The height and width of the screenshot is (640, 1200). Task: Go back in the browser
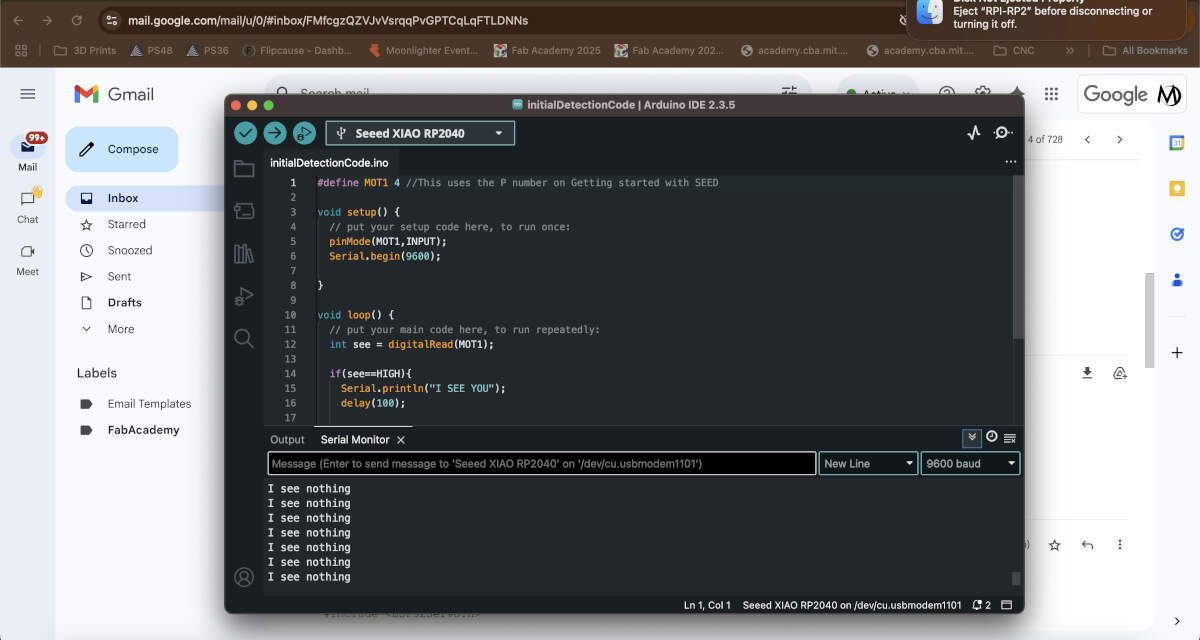tap(18, 20)
